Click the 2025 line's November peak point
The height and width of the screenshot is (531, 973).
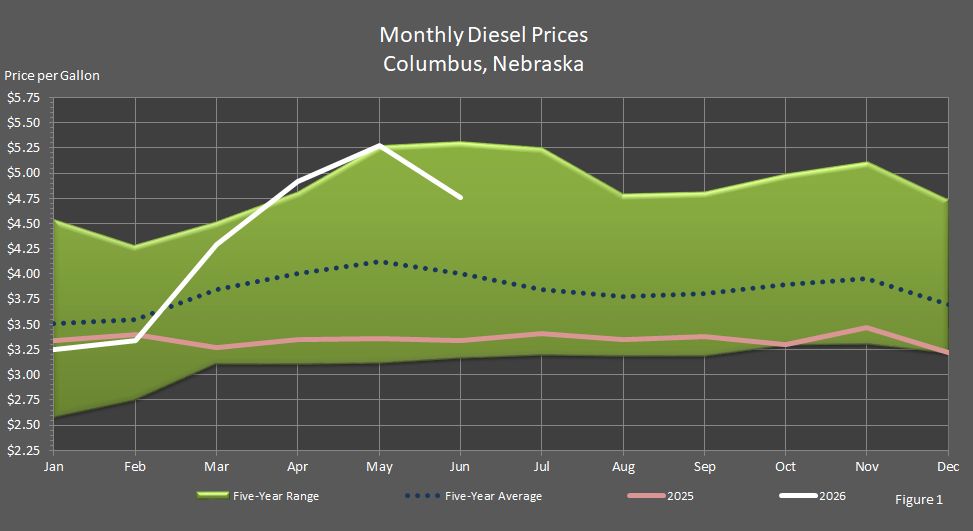coord(866,328)
